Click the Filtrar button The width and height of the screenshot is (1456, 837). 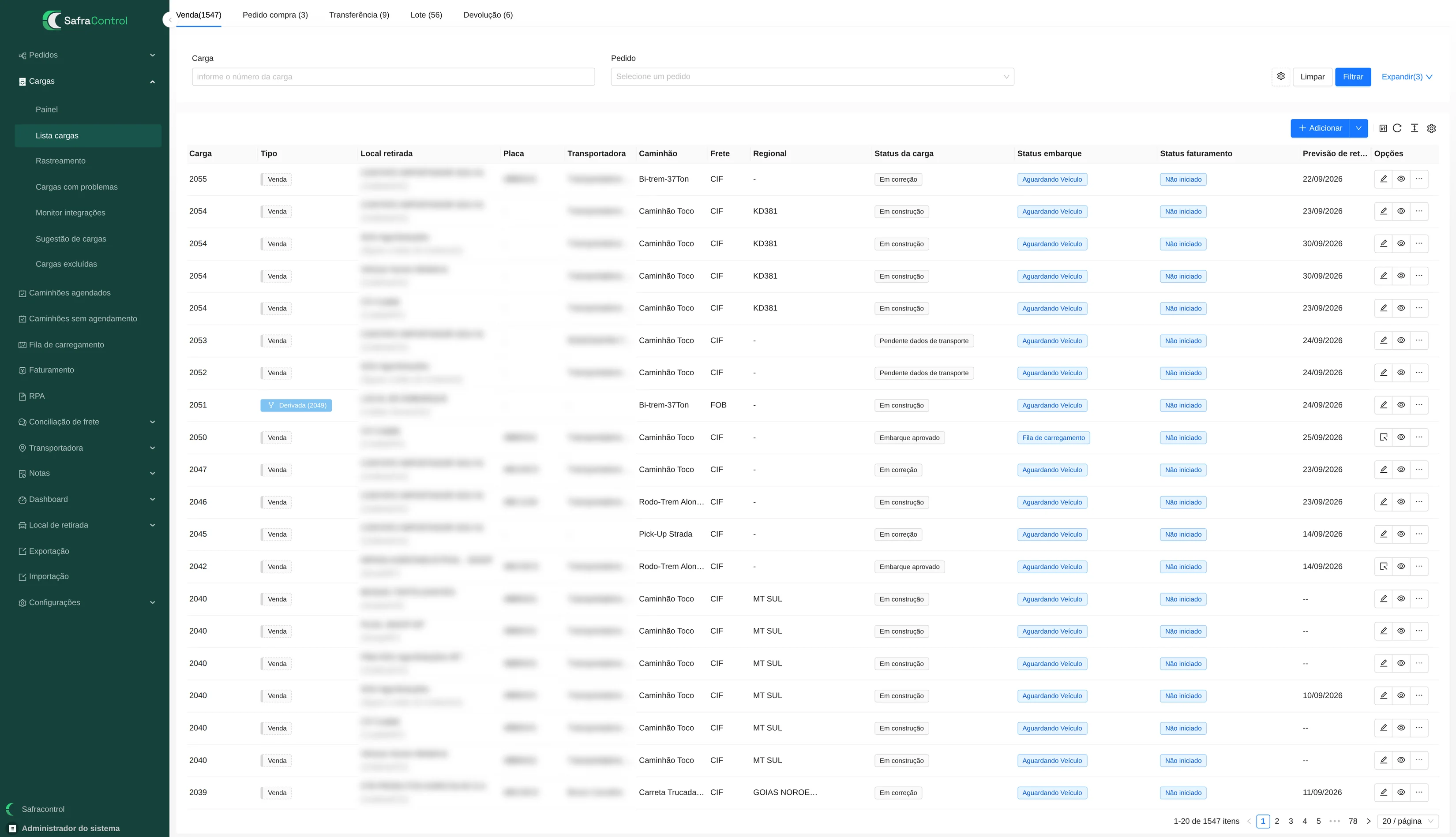[1352, 76]
